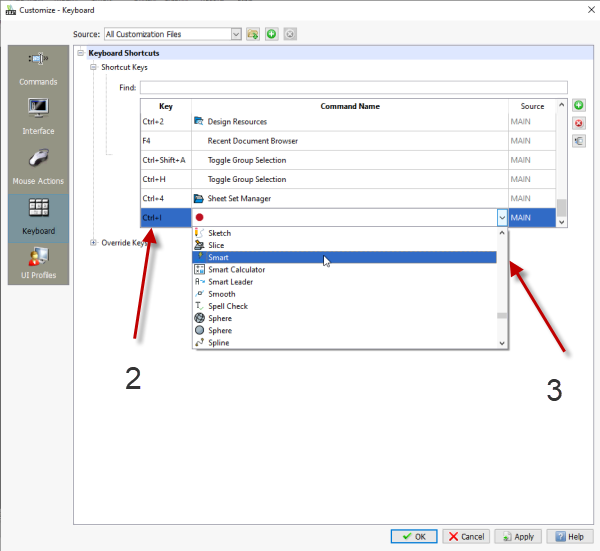Image resolution: width=600 pixels, height=551 pixels.
Task: Click the Recent Document Browser command name
Action: click(x=253, y=141)
